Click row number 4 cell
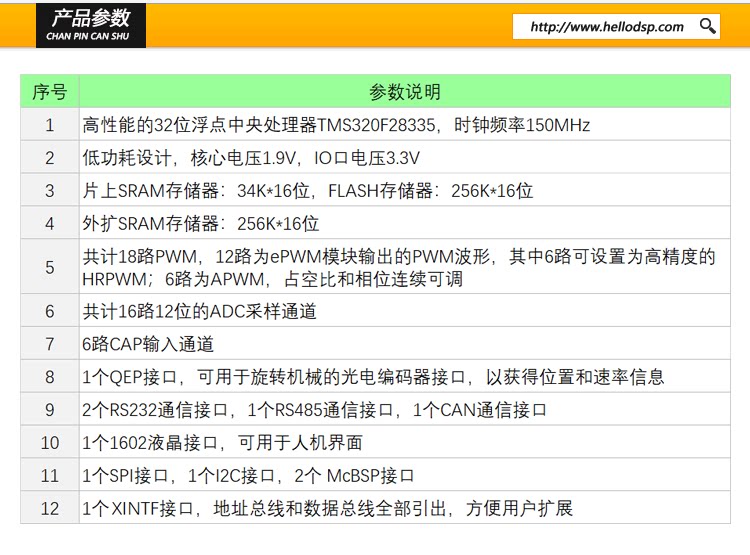This screenshot has width=750, height=555. point(50,223)
